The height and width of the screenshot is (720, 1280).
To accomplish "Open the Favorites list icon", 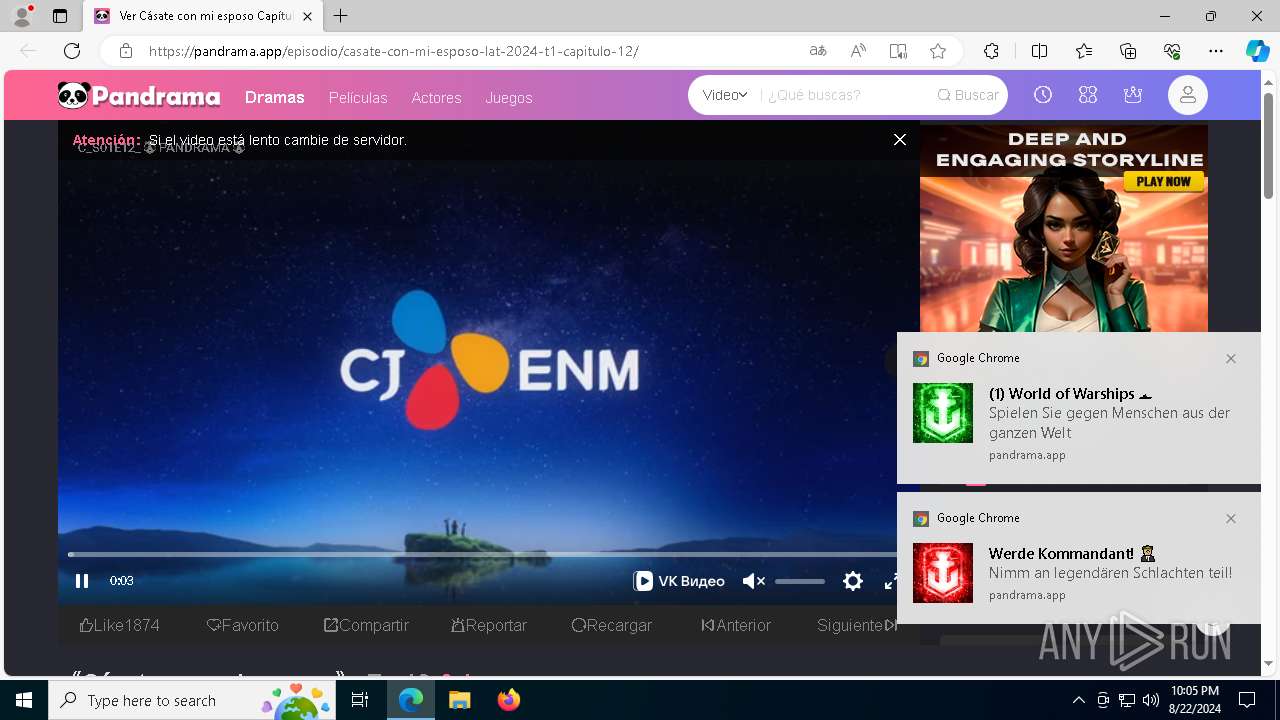I will (x=1084, y=51).
